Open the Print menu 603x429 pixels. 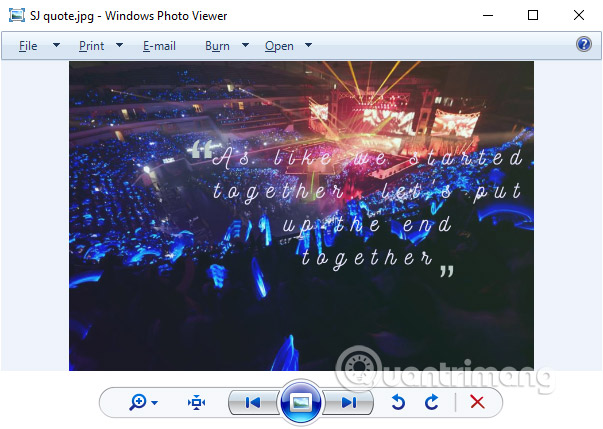click(x=91, y=46)
